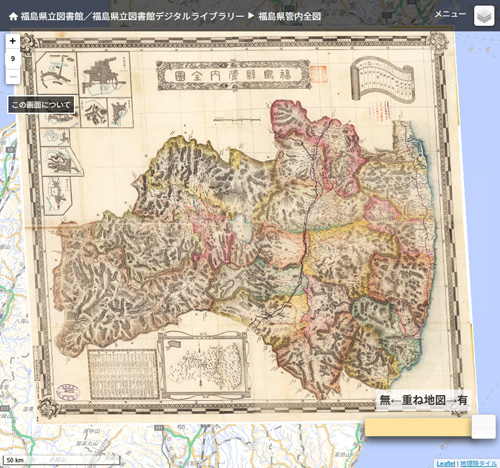The height and width of the screenshot is (468, 500).
Task: Click the 重ね地図 slider label
Action: (x=423, y=400)
